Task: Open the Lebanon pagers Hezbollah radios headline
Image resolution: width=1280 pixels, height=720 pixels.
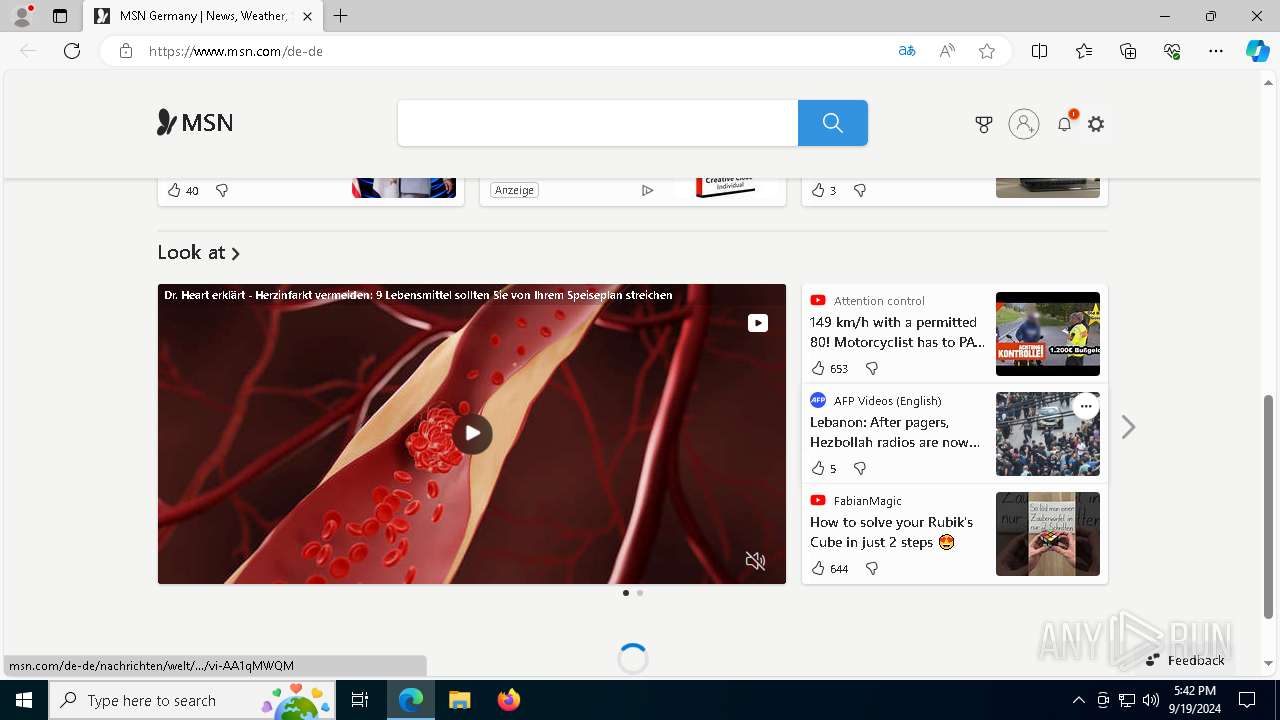Action: [x=895, y=432]
